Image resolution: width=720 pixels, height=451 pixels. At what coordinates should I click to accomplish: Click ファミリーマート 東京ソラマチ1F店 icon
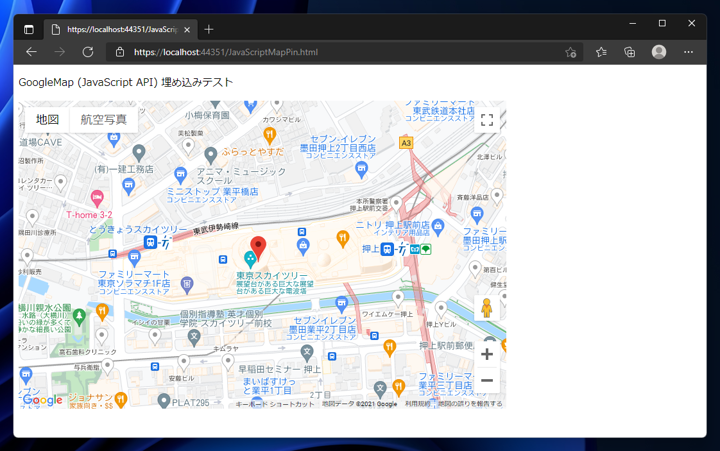(x=134, y=258)
